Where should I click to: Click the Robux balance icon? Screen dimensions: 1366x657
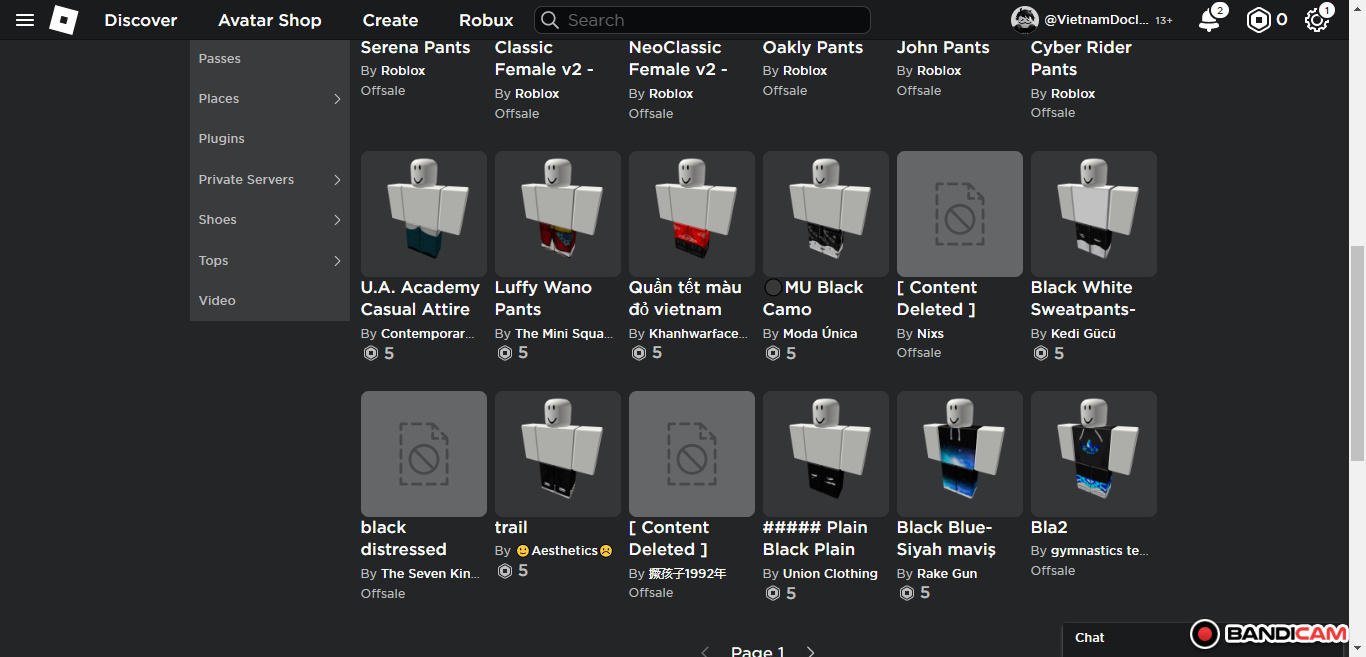[1258, 20]
